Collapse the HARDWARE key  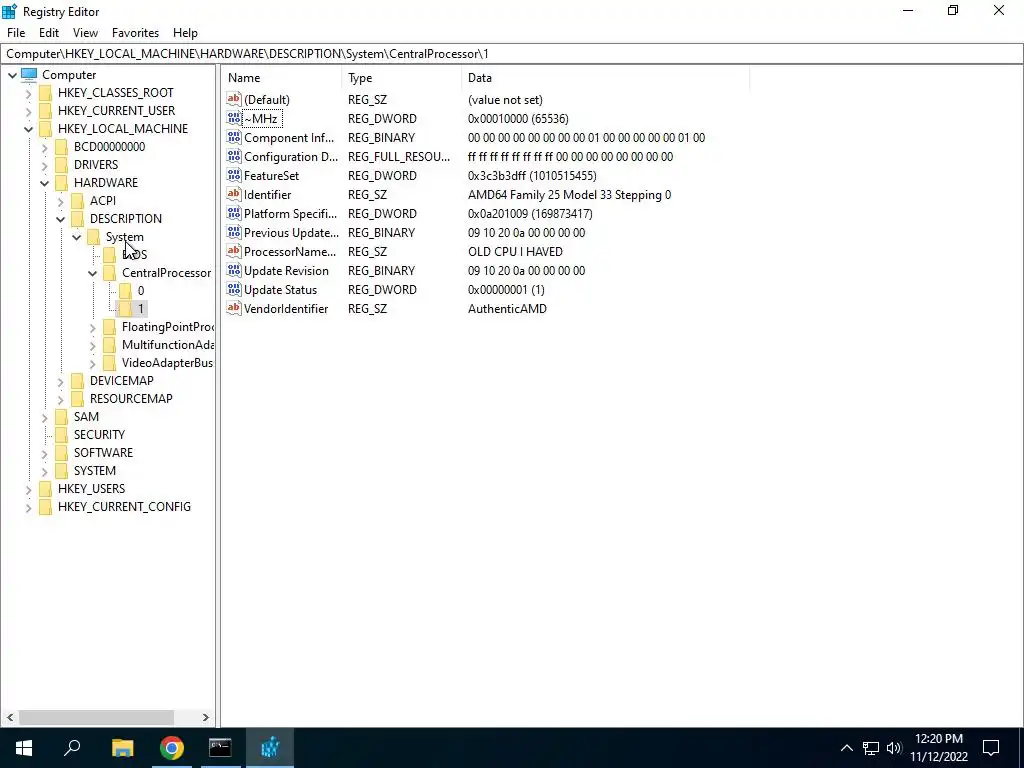coord(44,183)
